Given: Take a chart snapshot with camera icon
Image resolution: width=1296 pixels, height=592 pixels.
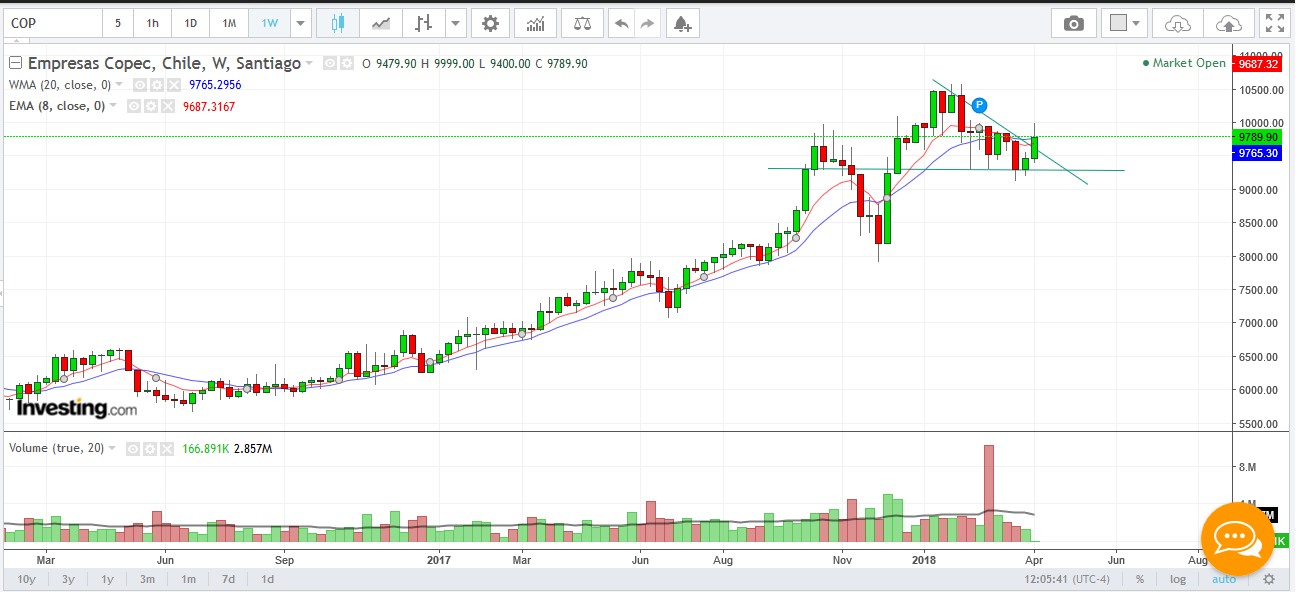Looking at the screenshot, I should coord(1074,23).
